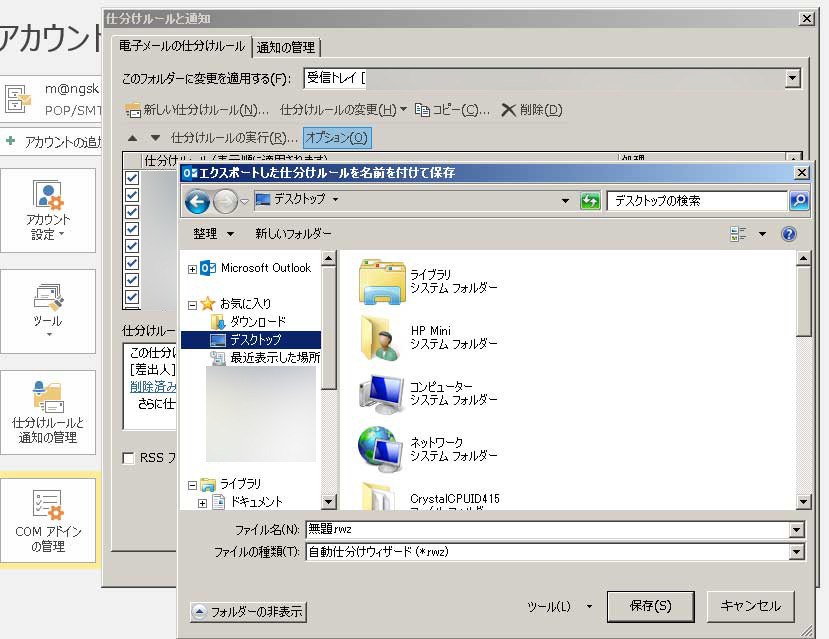Screen dimensions: 829x639
Task: Click the back navigation arrow button
Action: pyautogui.click(x=197, y=201)
